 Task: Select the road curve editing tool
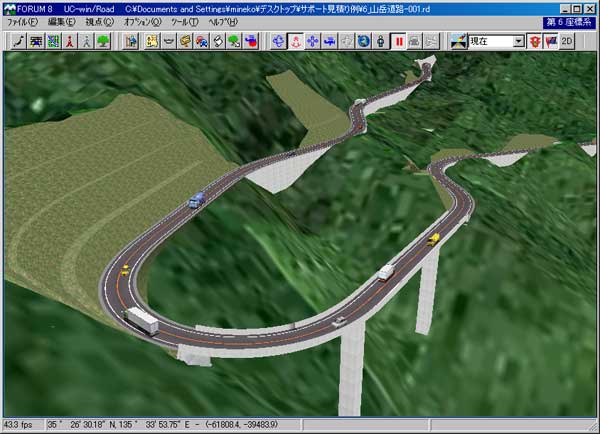(17, 41)
